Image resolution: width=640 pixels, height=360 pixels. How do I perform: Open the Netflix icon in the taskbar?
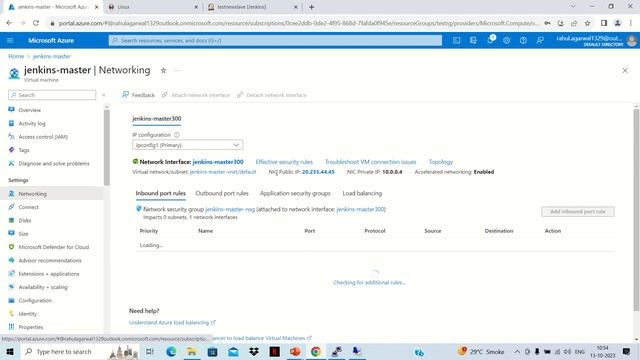pos(274,351)
